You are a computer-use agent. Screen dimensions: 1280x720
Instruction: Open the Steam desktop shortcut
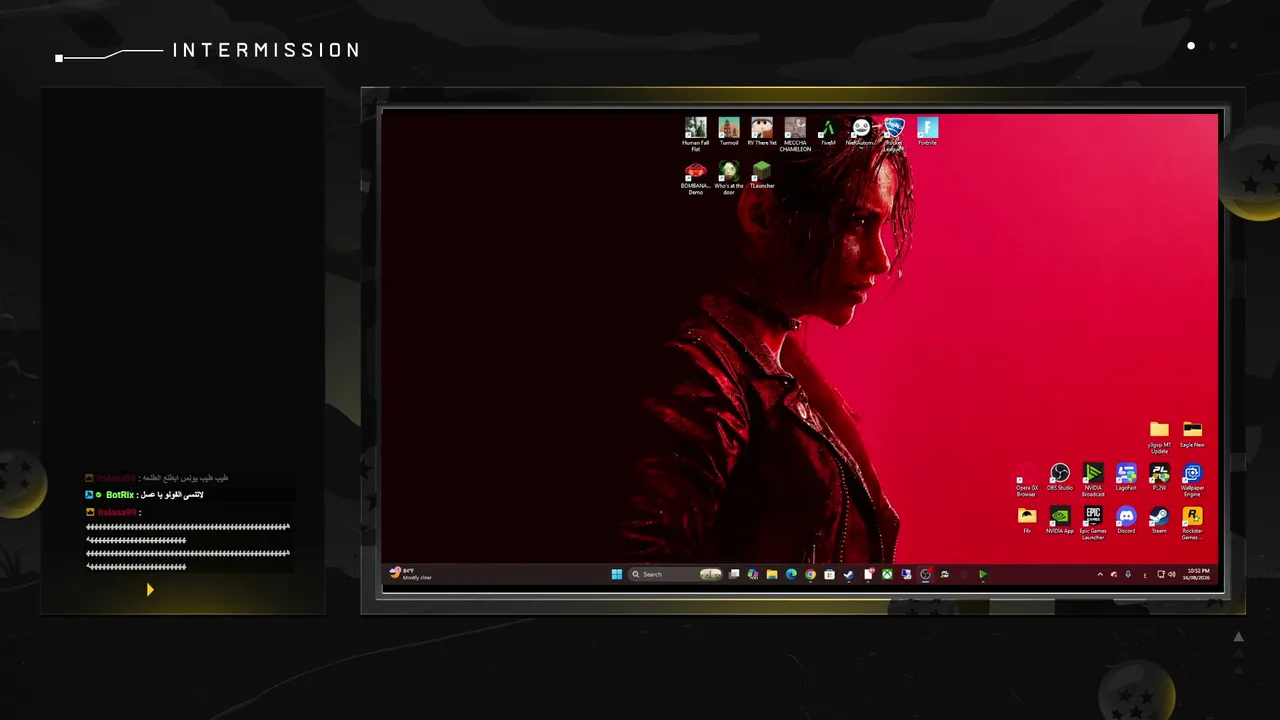coord(1159,520)
